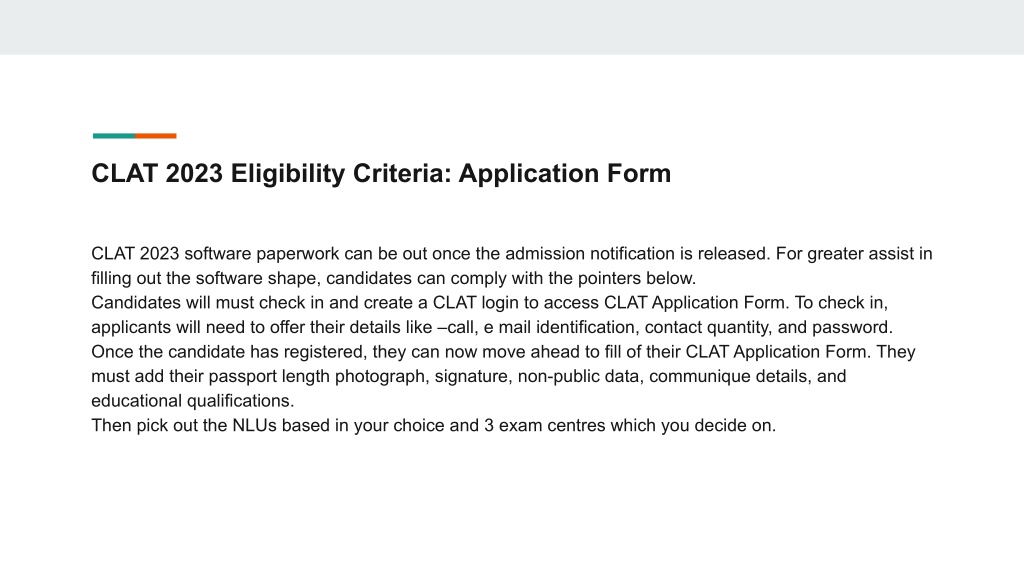1024x576 pixels.
Task: Click the line starting "Once the candidate has registered"
Action: (503, 352)
